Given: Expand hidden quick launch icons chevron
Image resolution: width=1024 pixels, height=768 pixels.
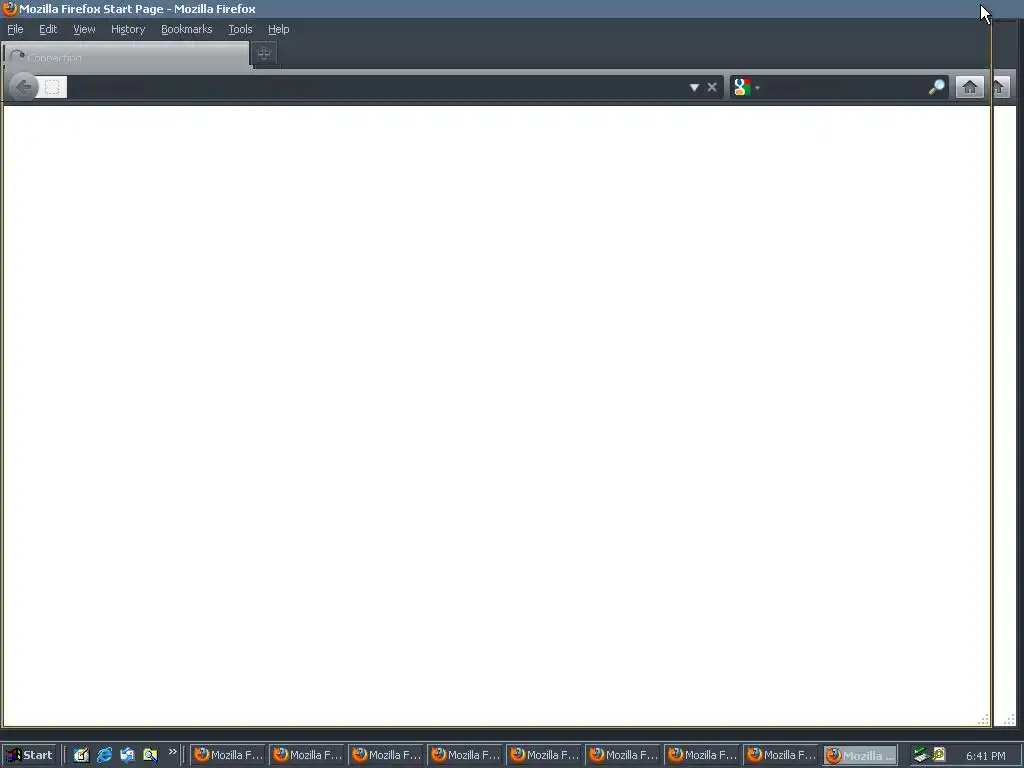Looking at the screenshot, I should coord(172,752).
